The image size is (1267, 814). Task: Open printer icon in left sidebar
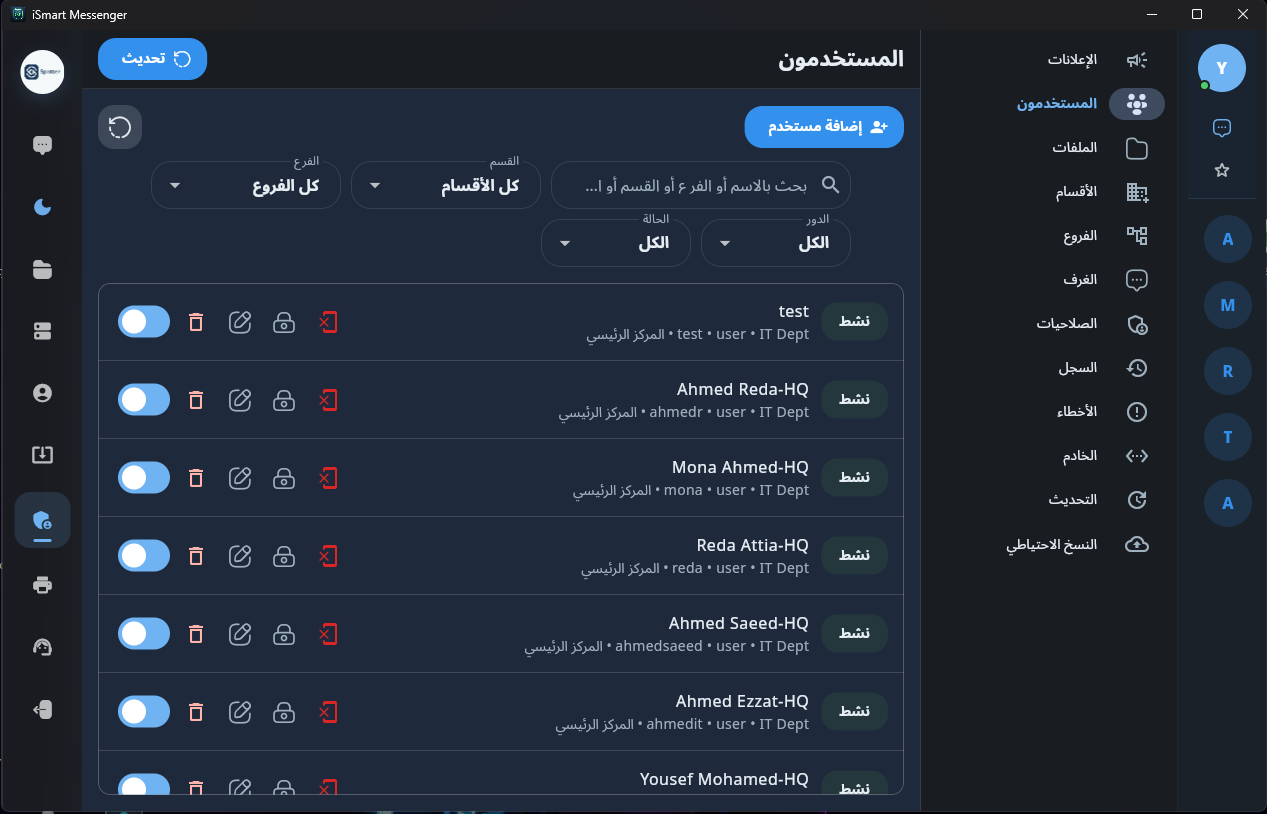point(42,585)
